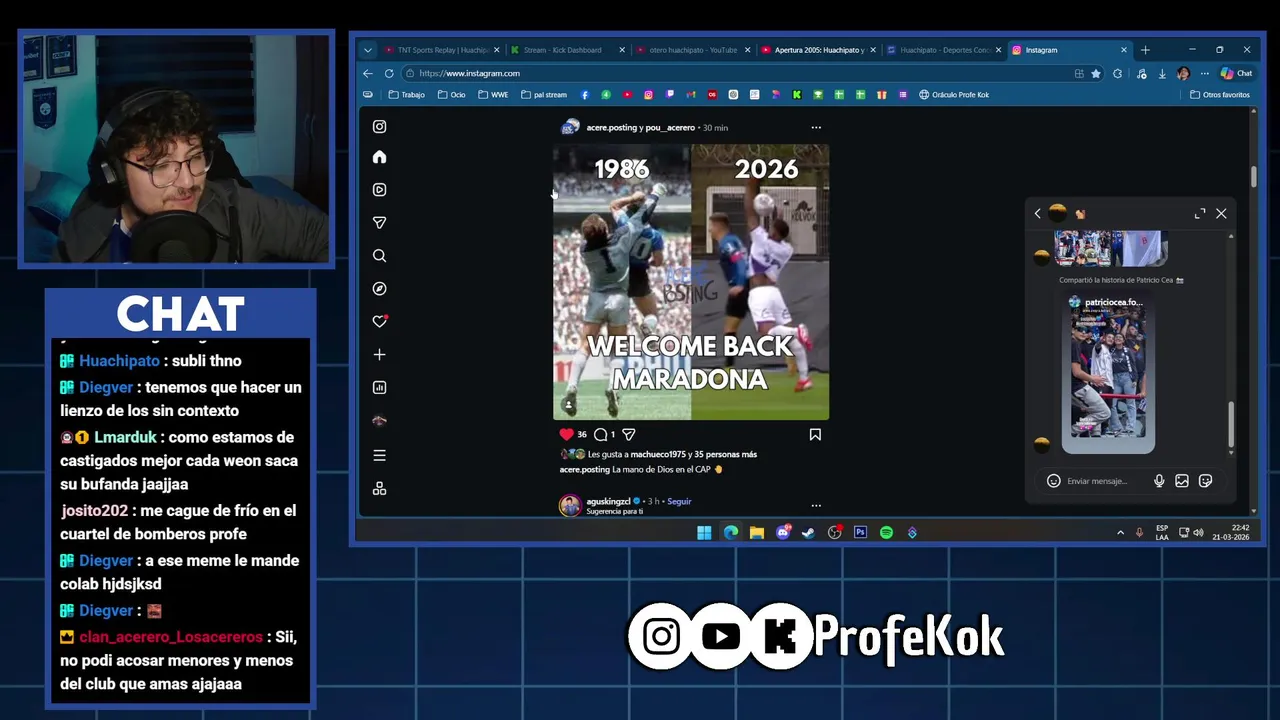Click the chat popup scrollbar thumb
The height and width of the screenshot is (720, 1280).
pos(1231,424)
